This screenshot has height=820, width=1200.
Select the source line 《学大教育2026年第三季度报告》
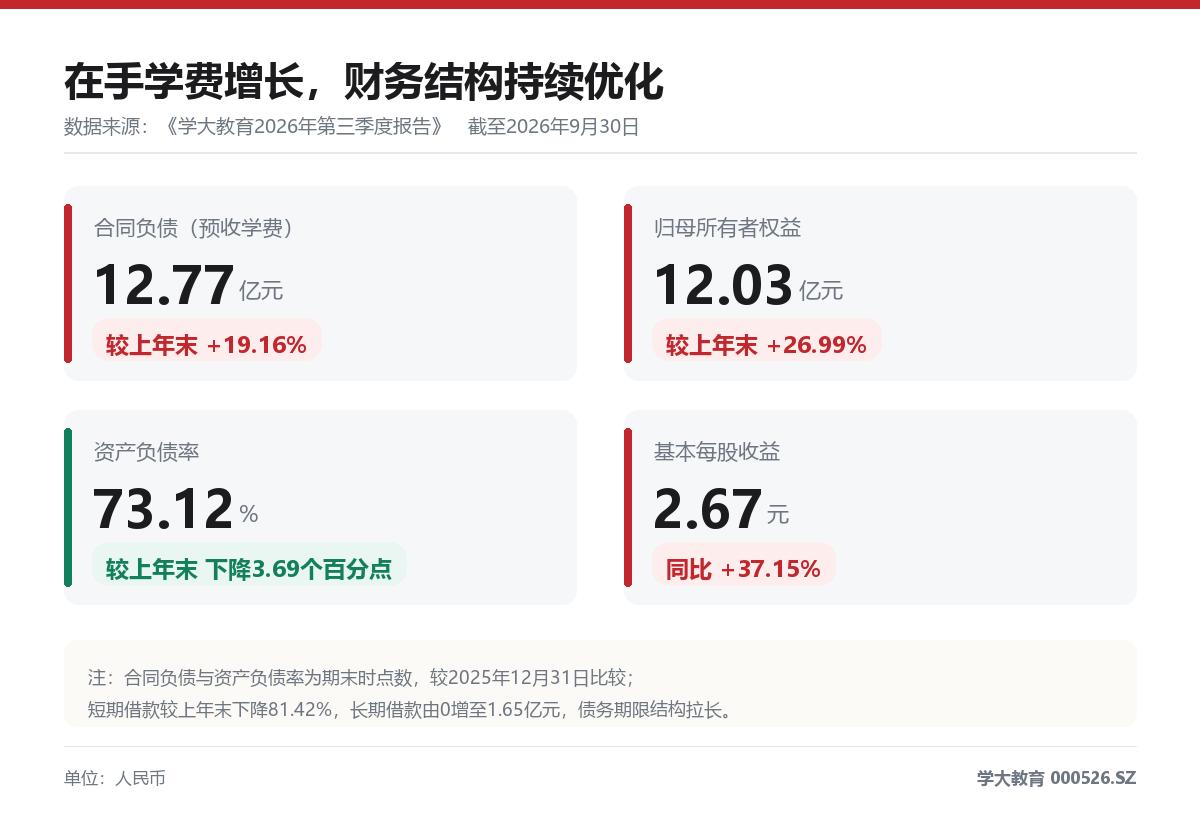(x=305, y=127)
